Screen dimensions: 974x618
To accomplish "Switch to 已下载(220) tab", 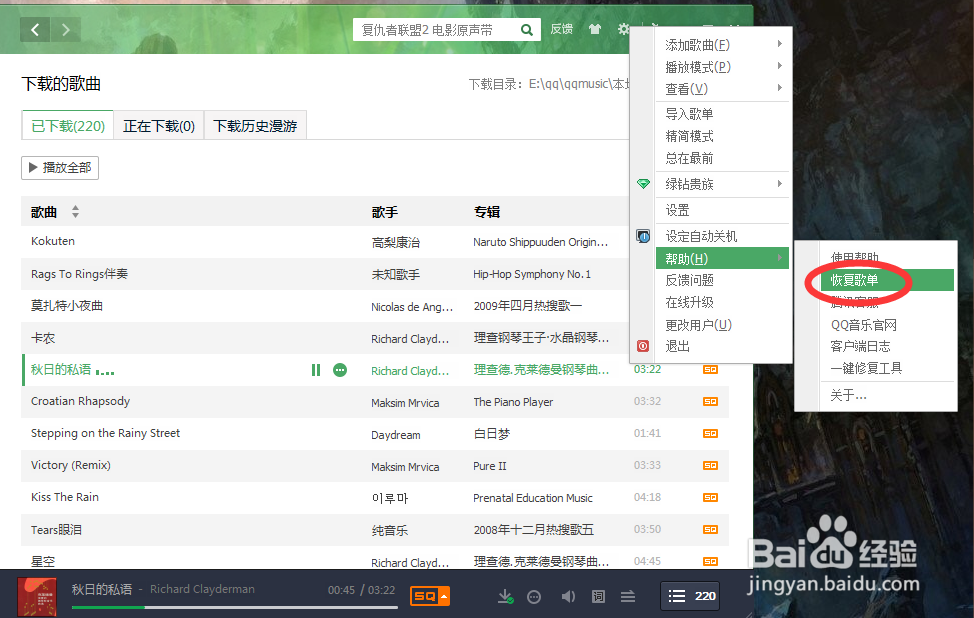I will 68,126.
